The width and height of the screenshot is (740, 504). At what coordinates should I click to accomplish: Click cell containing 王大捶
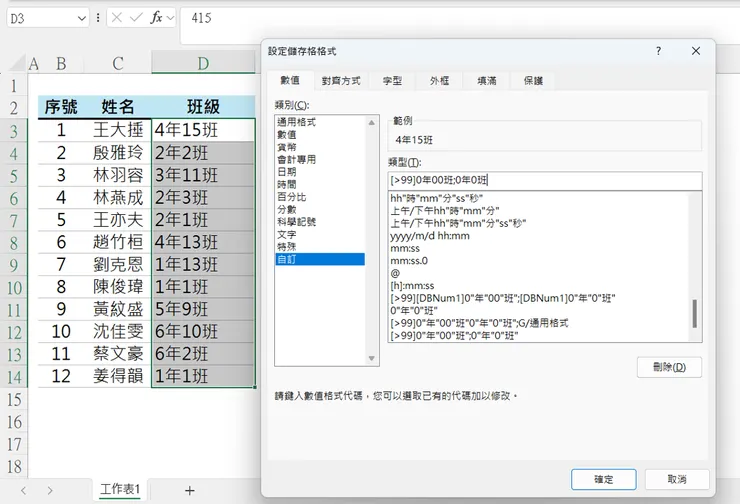click(118, 130)
